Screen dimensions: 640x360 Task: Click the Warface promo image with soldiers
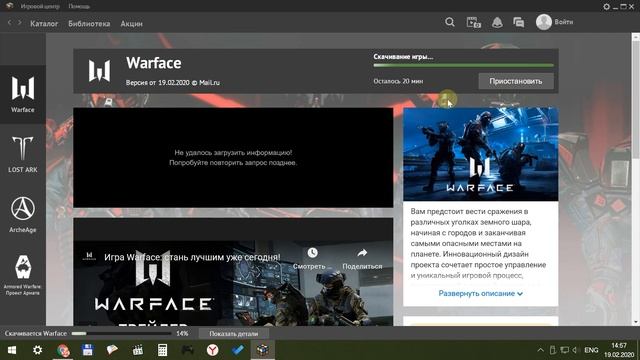click(480, 154)
